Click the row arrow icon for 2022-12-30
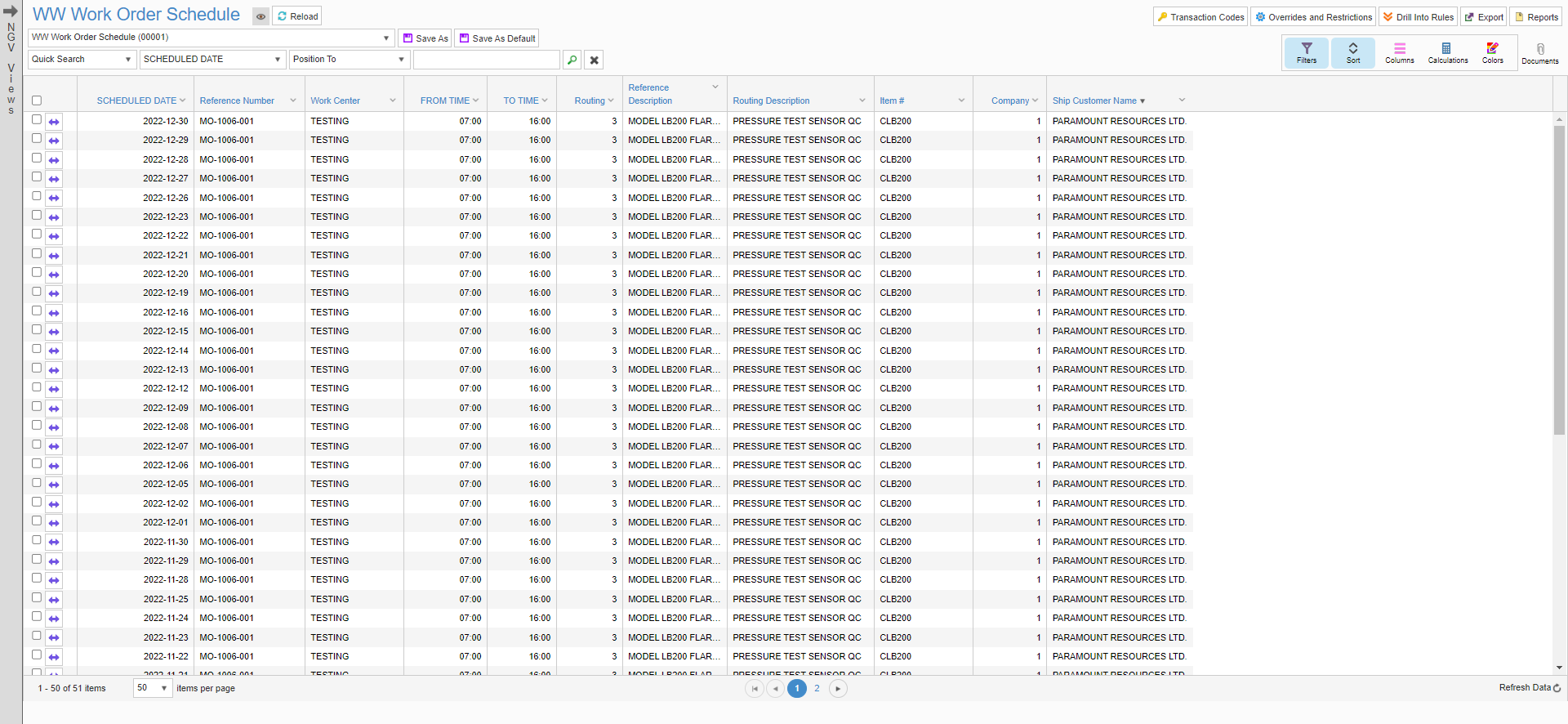Image resolution: width=1568 pixels, height=724 pixels. pos(54,122)
